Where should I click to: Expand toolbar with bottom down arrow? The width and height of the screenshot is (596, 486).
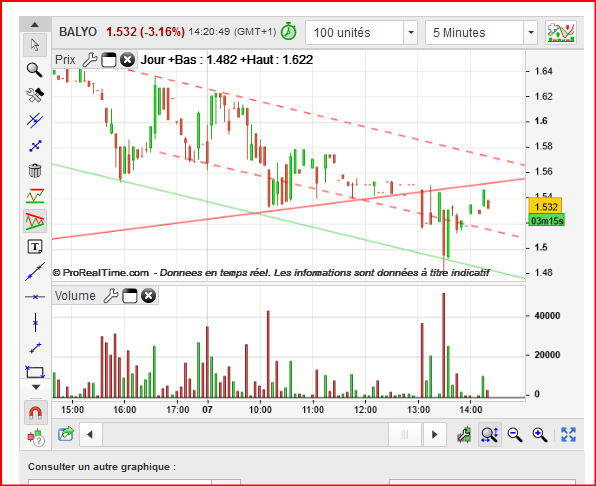click(x=36, y=387)
